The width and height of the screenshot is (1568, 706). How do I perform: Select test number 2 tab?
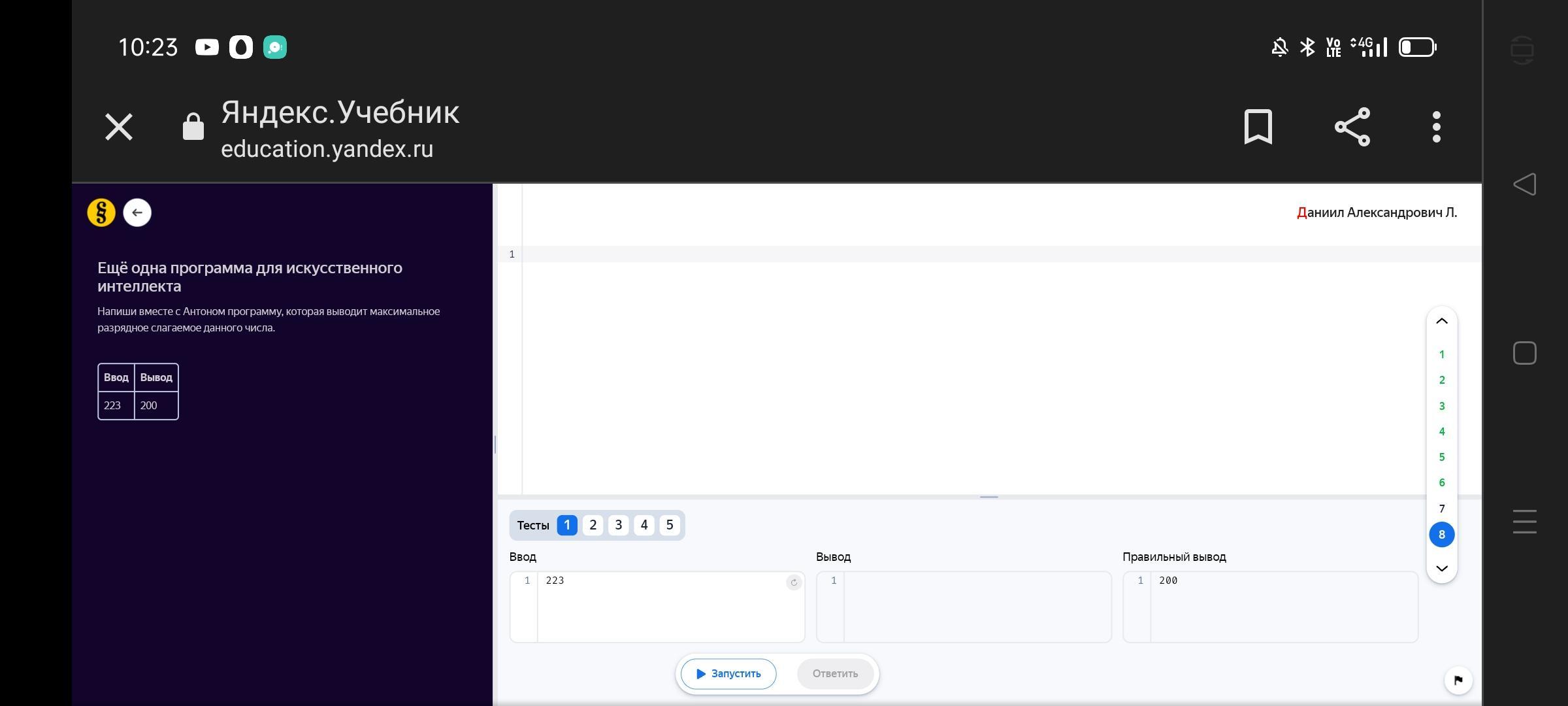tap(593, 525)
